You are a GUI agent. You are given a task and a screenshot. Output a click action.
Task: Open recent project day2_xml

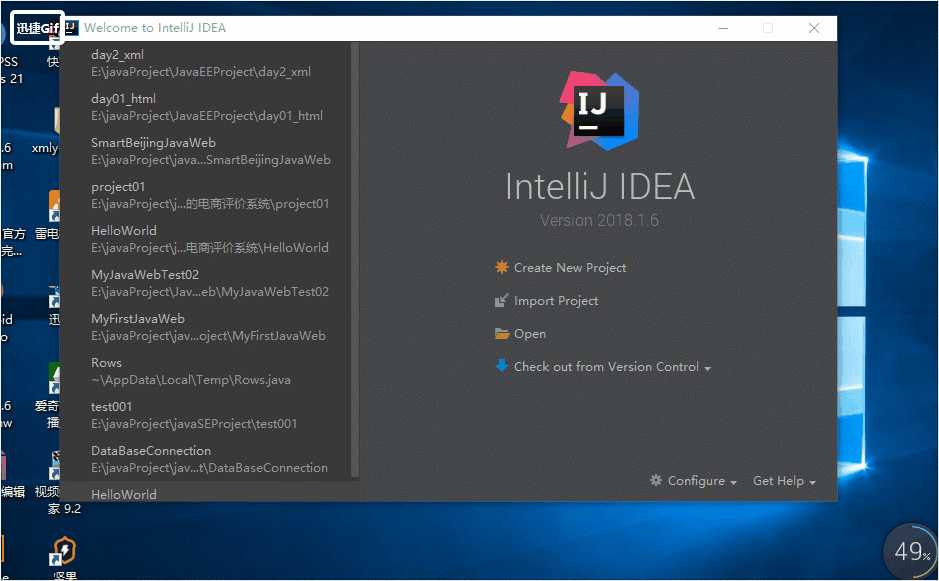[204, 63]
